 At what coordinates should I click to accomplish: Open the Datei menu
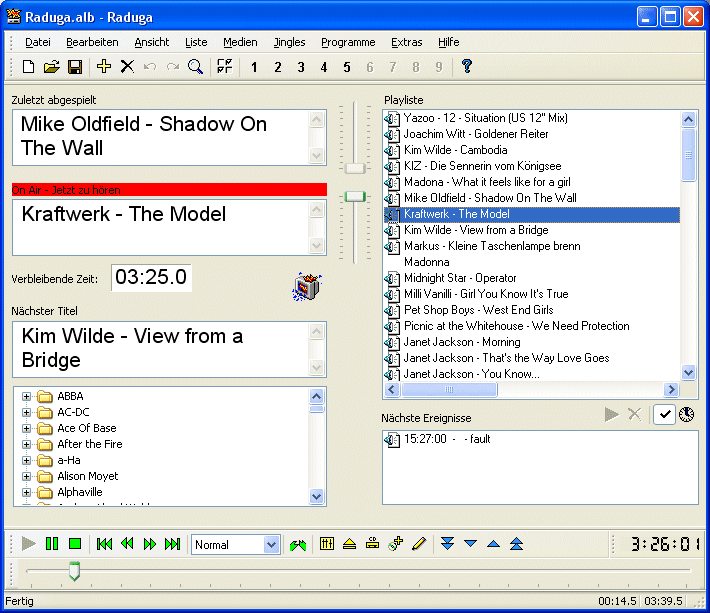click(38, 42)
